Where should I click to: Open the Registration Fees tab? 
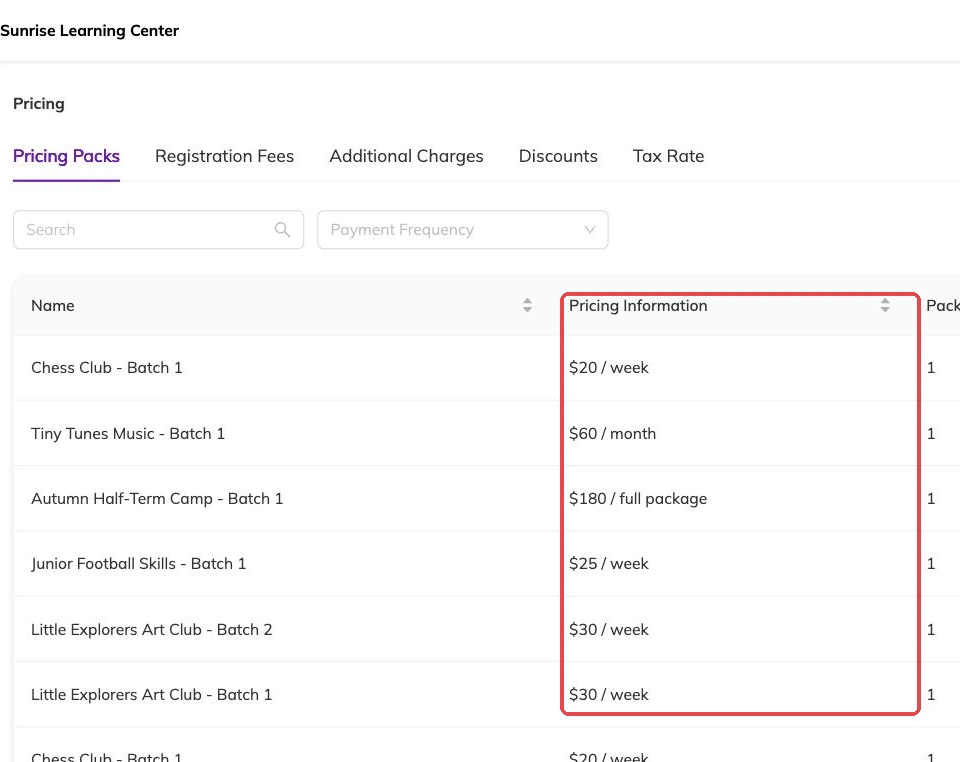(x=225, y=156)
